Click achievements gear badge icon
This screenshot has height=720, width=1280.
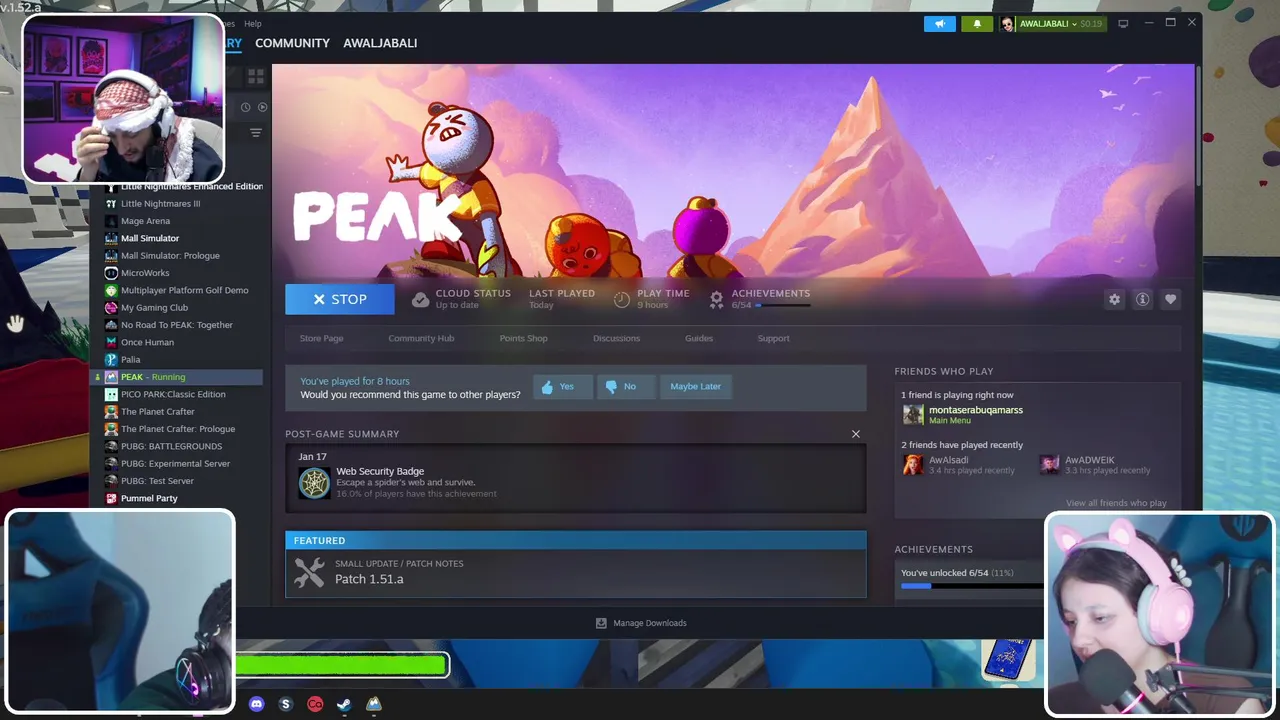click(716, 299)
